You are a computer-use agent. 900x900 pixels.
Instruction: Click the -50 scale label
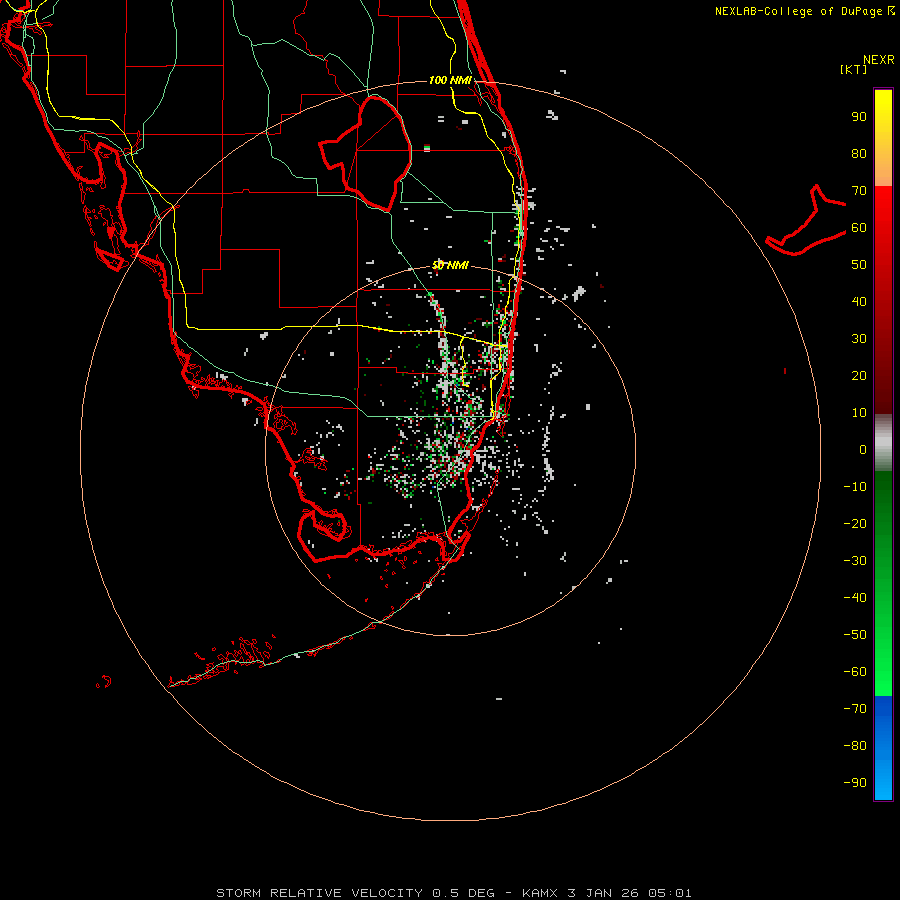click(855, 634)
